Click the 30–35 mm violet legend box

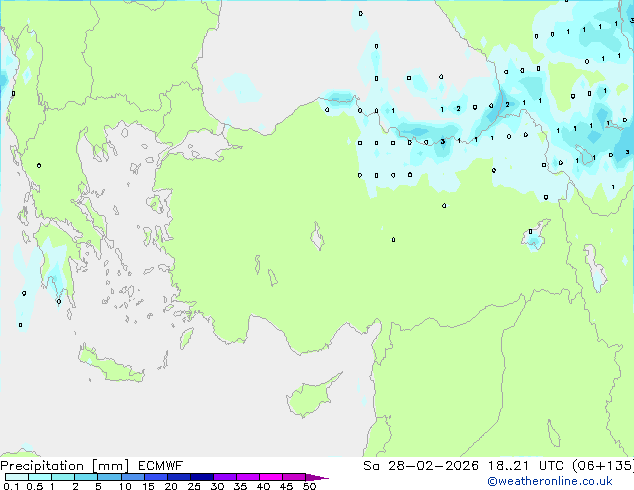225,477
